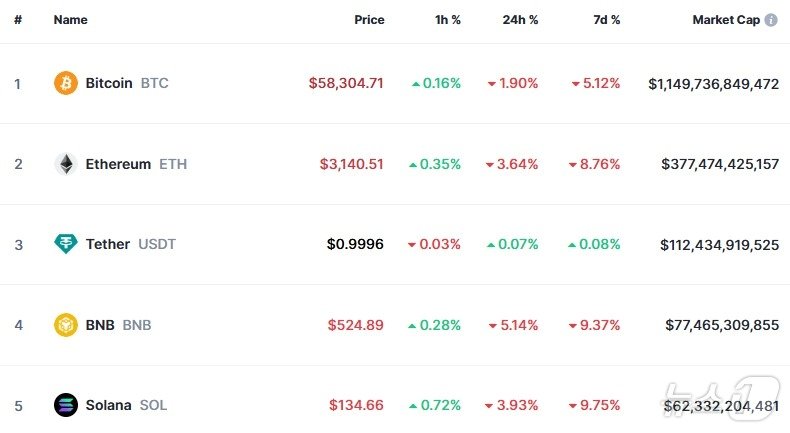The height and width of the screenshot is (433, 790).
Task: Click Market Cap info icon
Action: tap(771, 20)
